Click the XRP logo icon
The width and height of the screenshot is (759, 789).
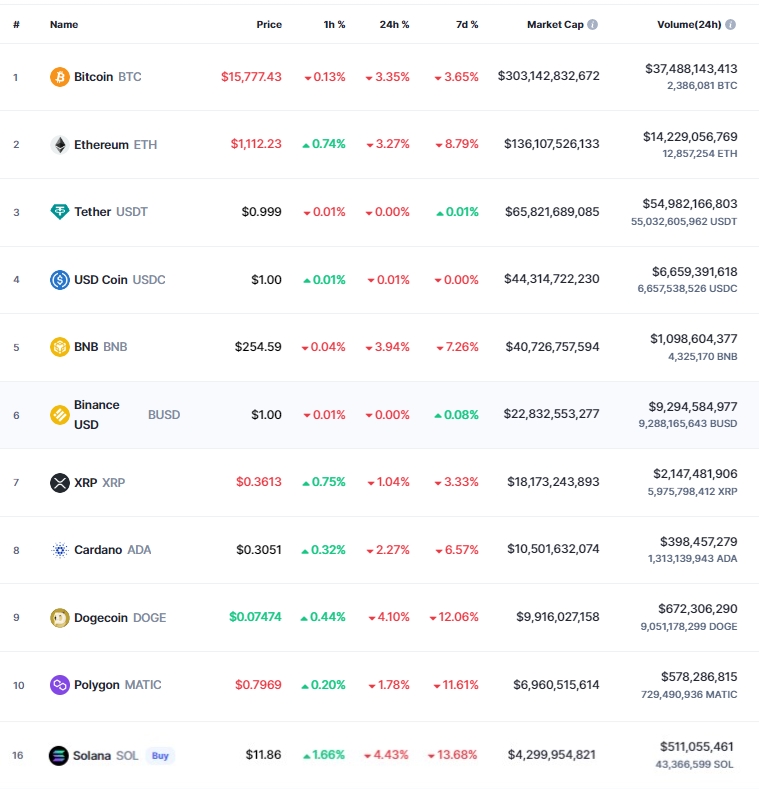click(x=59, y=483)
